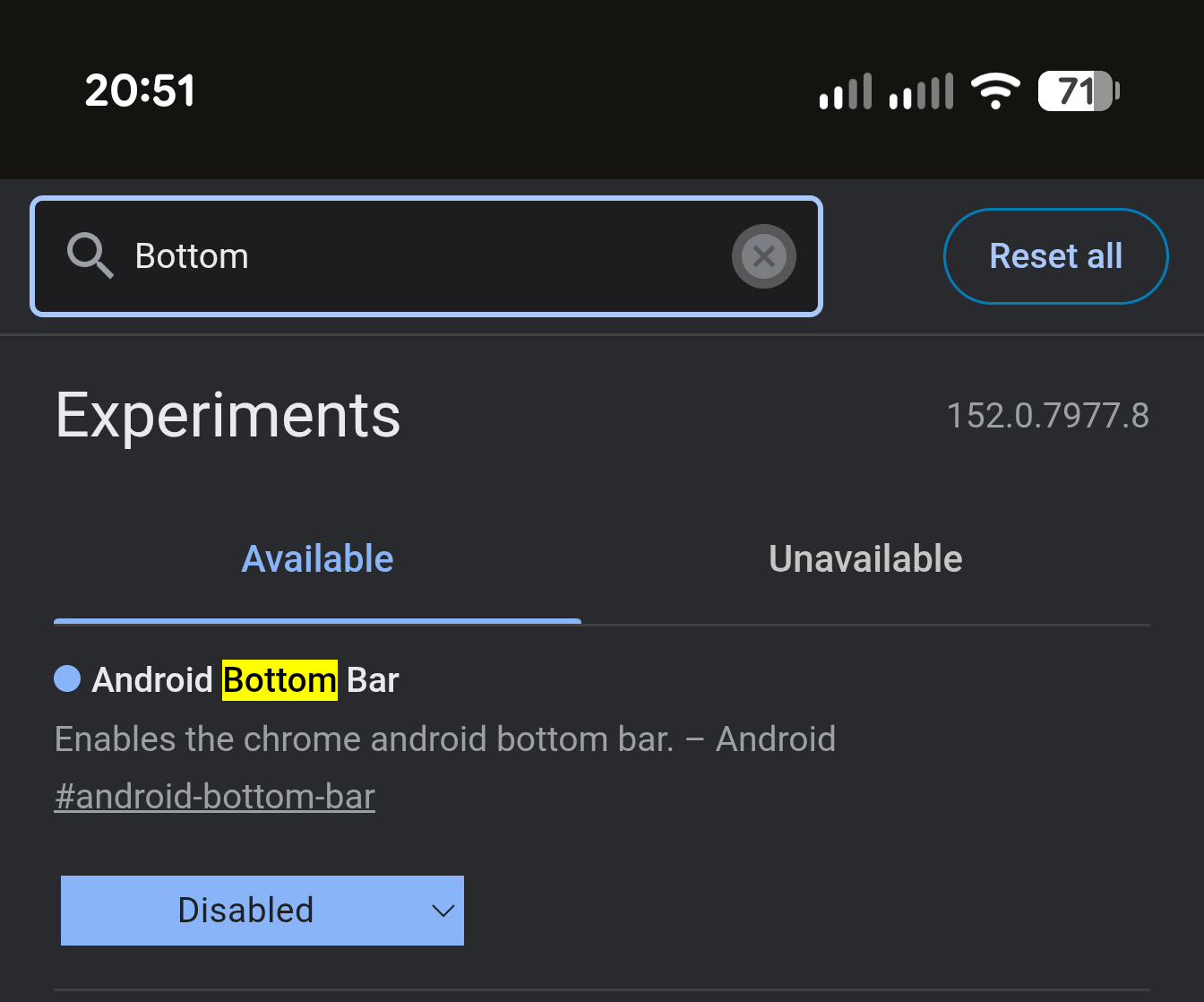Open the #android-bottom-bar link
This screenshot has height=1002, width=1204.
[x=215, y=796]
